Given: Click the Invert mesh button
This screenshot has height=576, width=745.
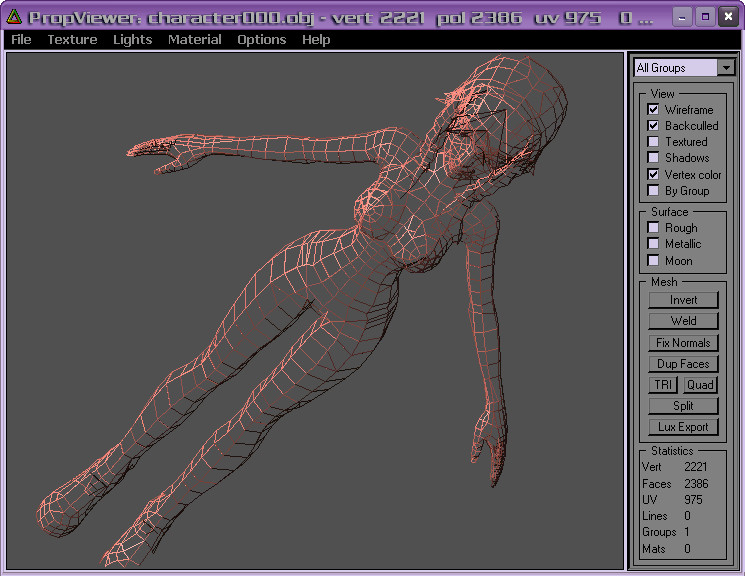Looking at the screenshot, I should click(683, 300).
